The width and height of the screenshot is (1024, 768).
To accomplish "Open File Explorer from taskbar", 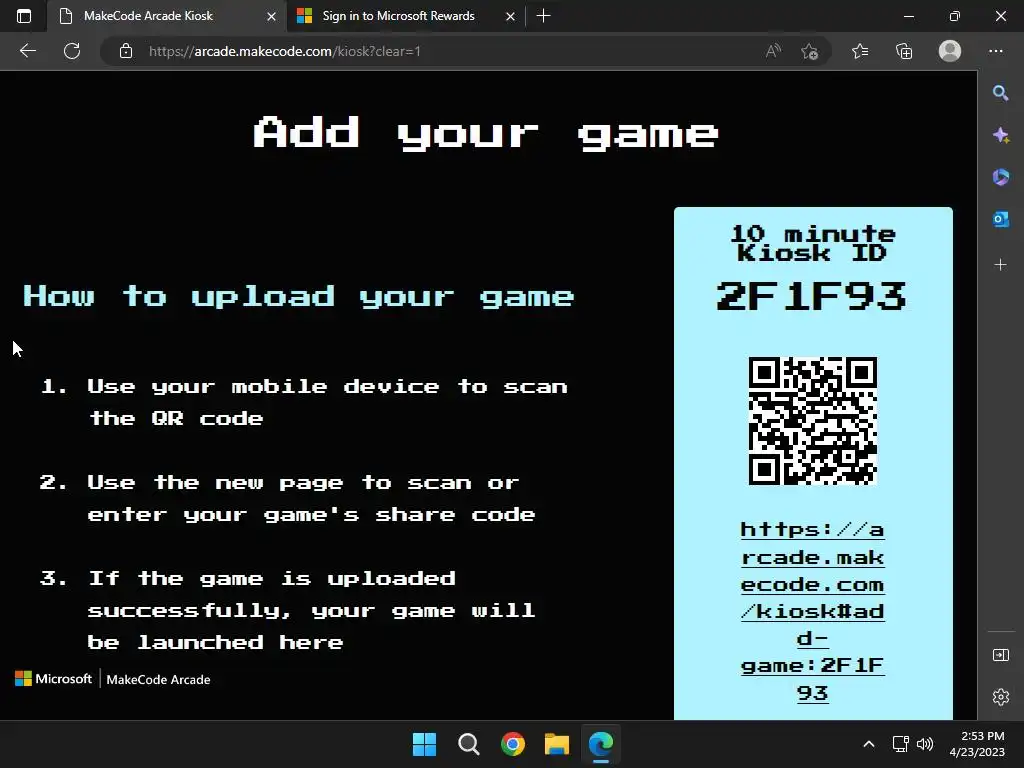I will [556, 744].
